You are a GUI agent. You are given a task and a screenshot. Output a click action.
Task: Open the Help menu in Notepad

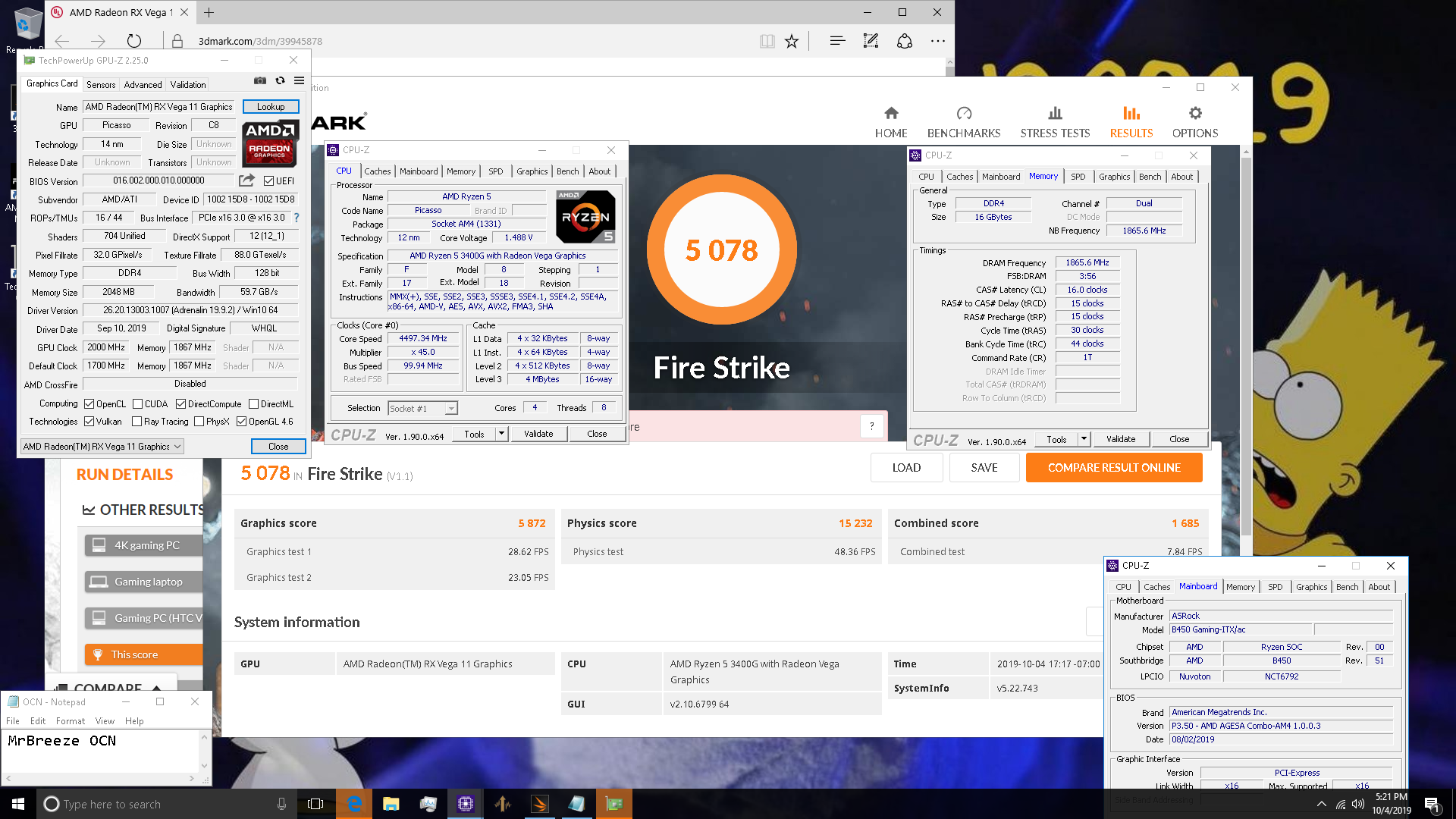click(x=134, y=721)
